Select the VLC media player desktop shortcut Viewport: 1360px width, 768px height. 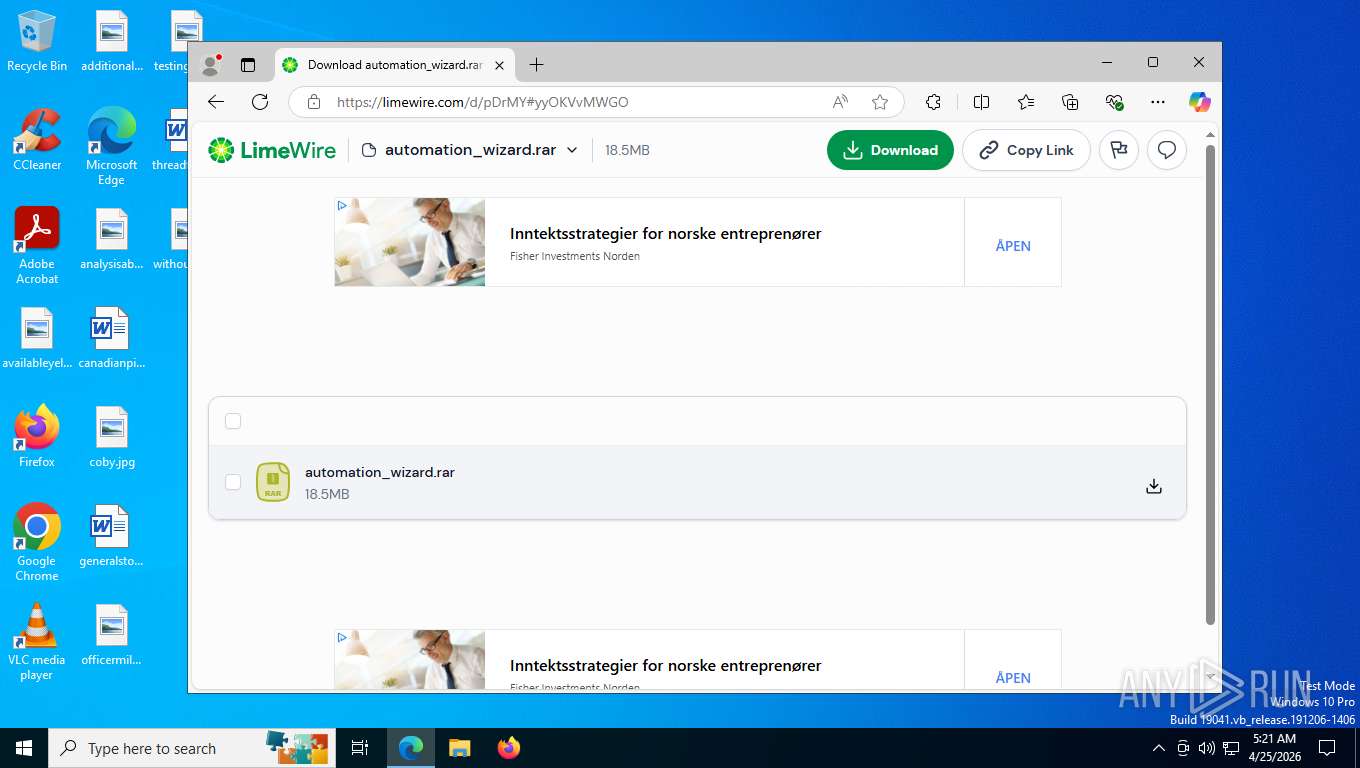pyautogui.click(x=37, y=642)
